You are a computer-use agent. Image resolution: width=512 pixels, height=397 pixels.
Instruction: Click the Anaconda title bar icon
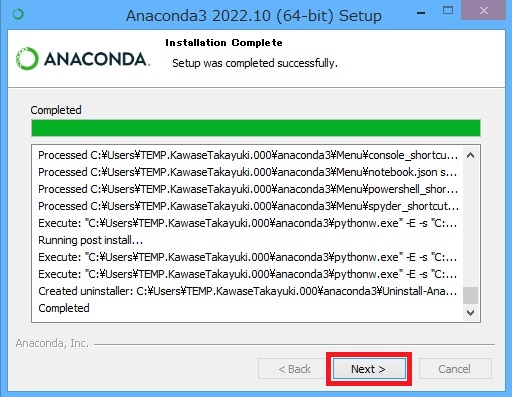(x=18, y=14)
